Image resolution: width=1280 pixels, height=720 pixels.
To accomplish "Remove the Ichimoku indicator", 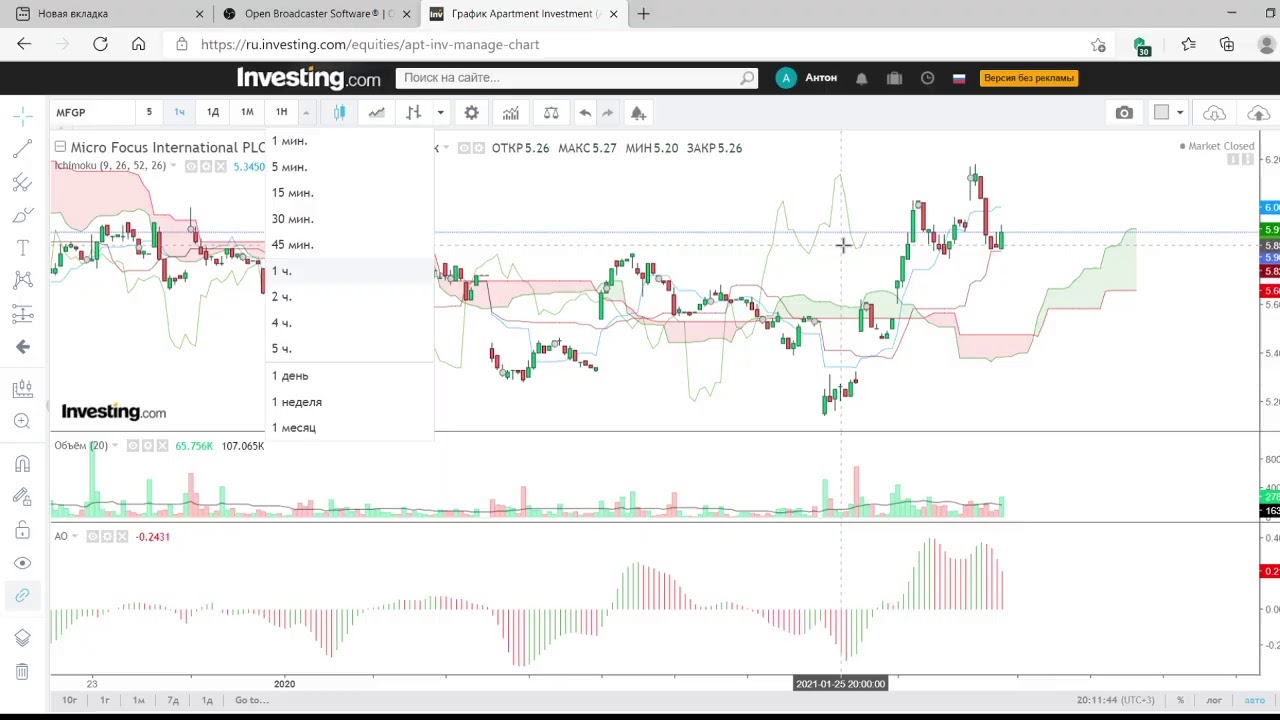I will point(223,167).
